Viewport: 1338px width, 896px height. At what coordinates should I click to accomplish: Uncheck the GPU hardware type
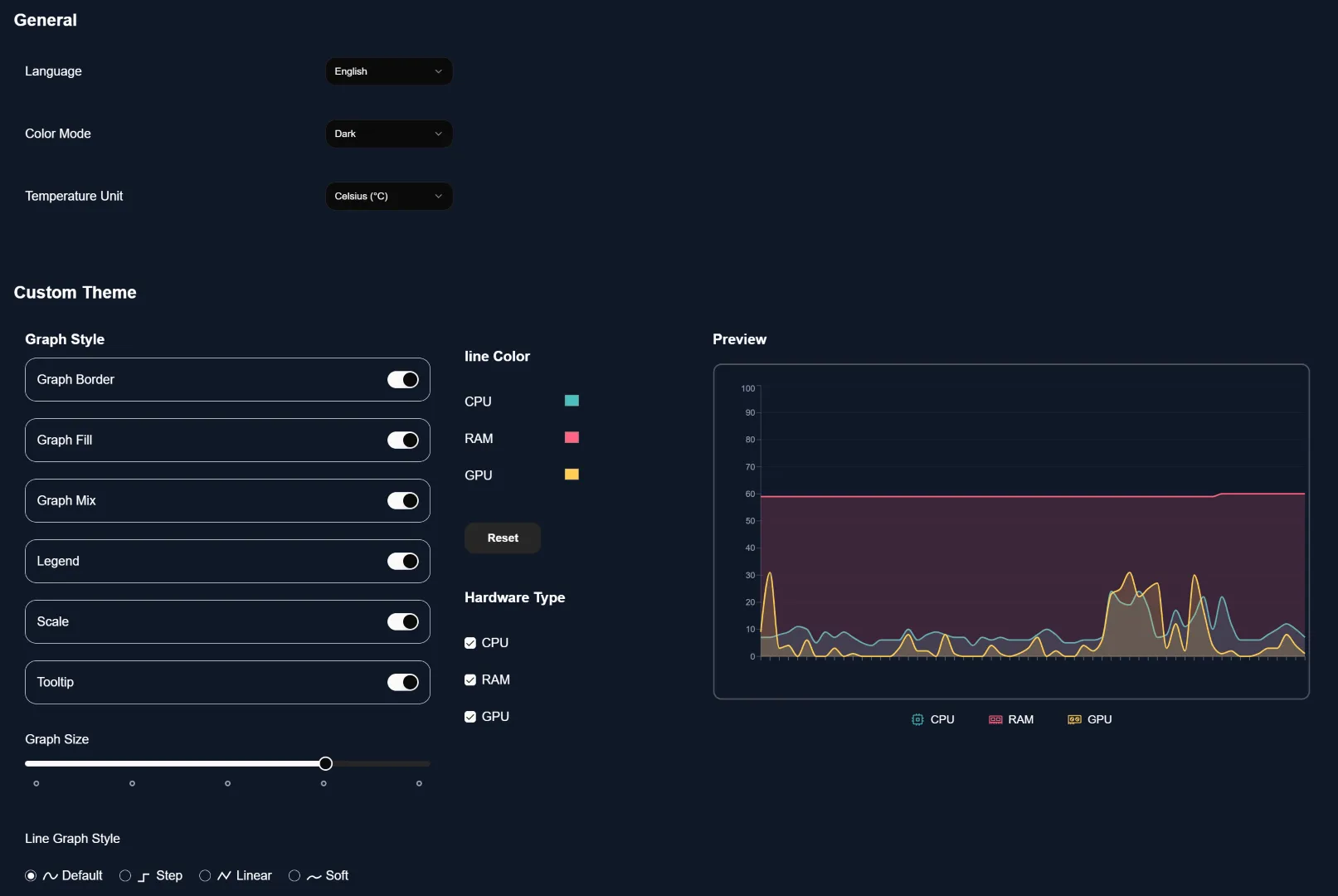[x=470, y=716]
